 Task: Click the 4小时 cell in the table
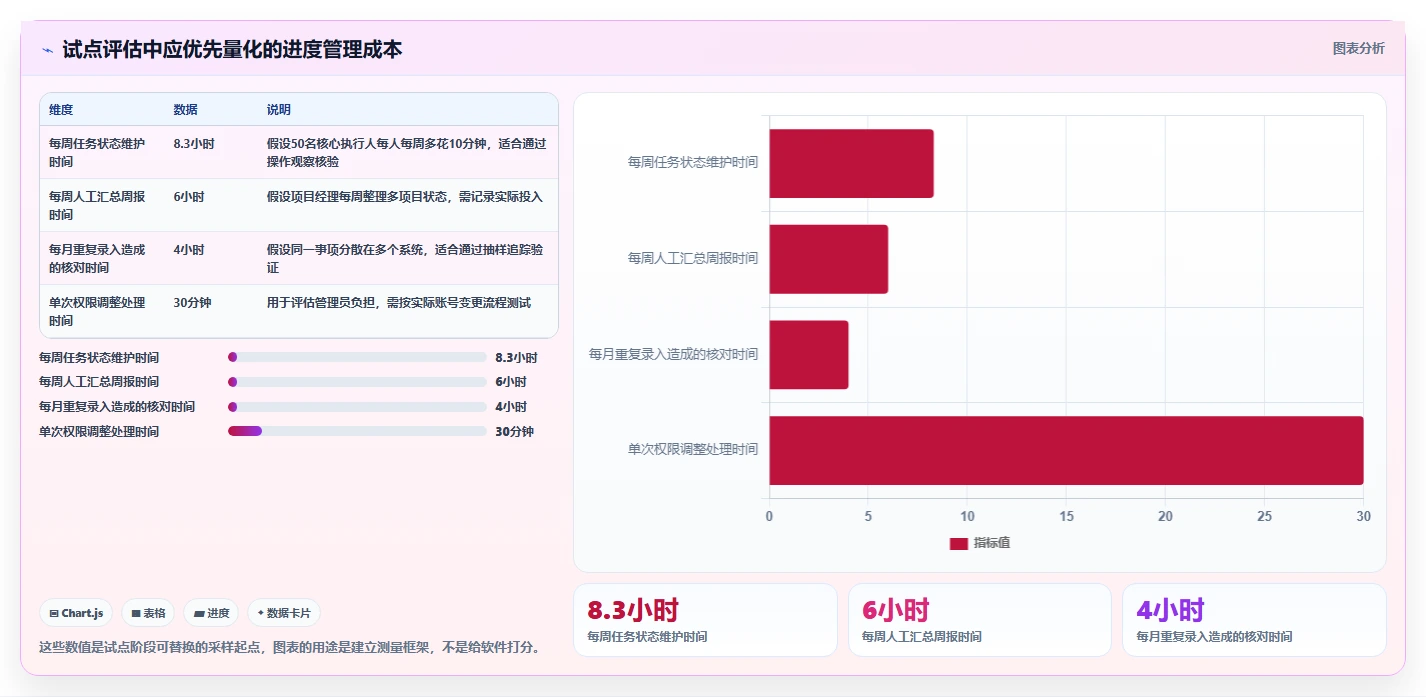[189, 250]
